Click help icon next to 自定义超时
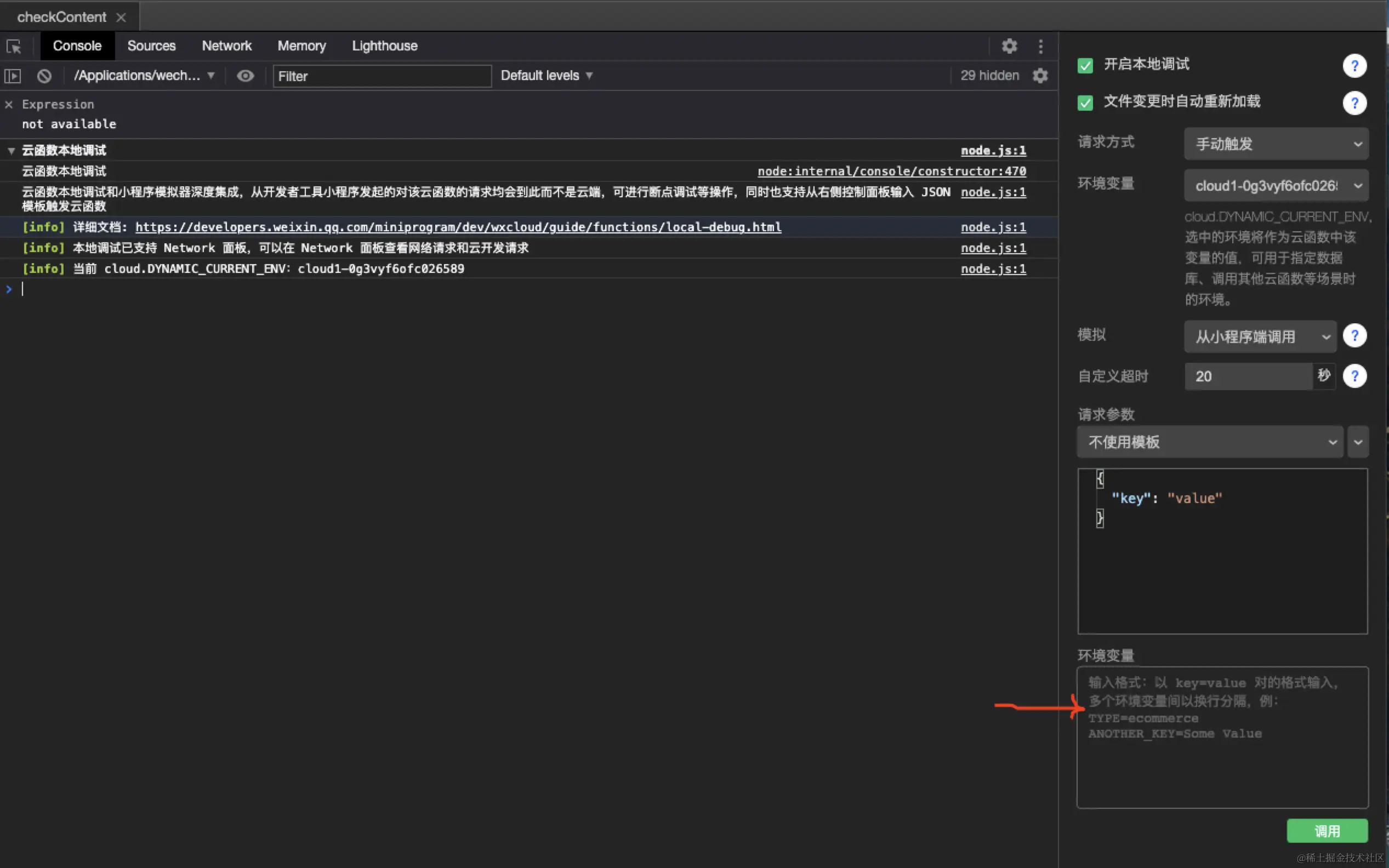Image resolution: width=1389 pixels, height=868 pixels. (1354, 376)
